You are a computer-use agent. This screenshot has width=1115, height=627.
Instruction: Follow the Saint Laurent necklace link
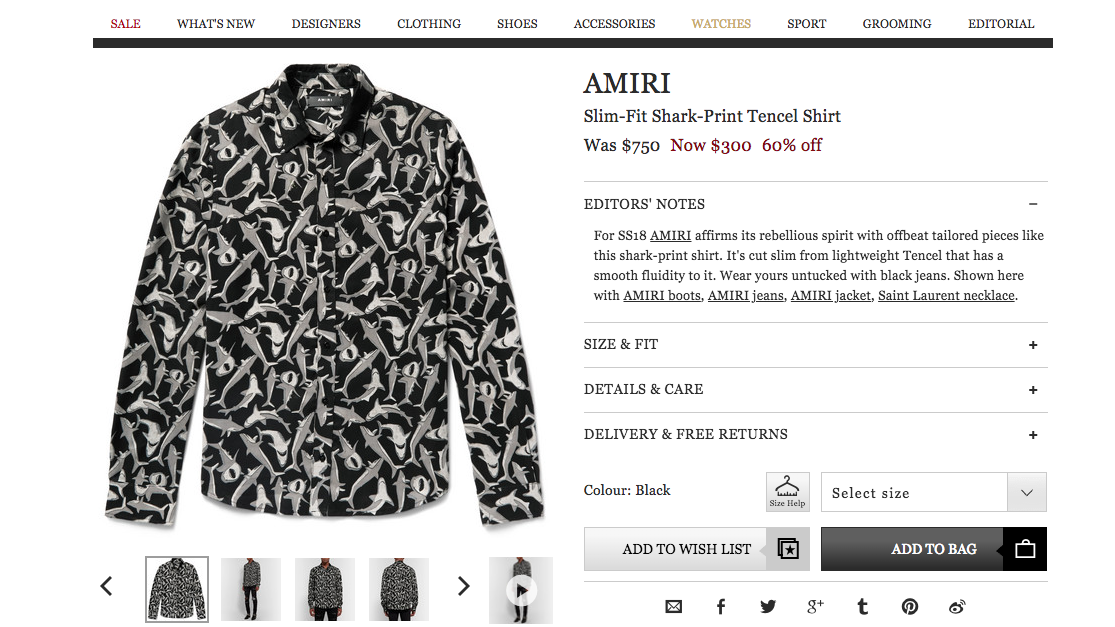click(x=946, y=295)
